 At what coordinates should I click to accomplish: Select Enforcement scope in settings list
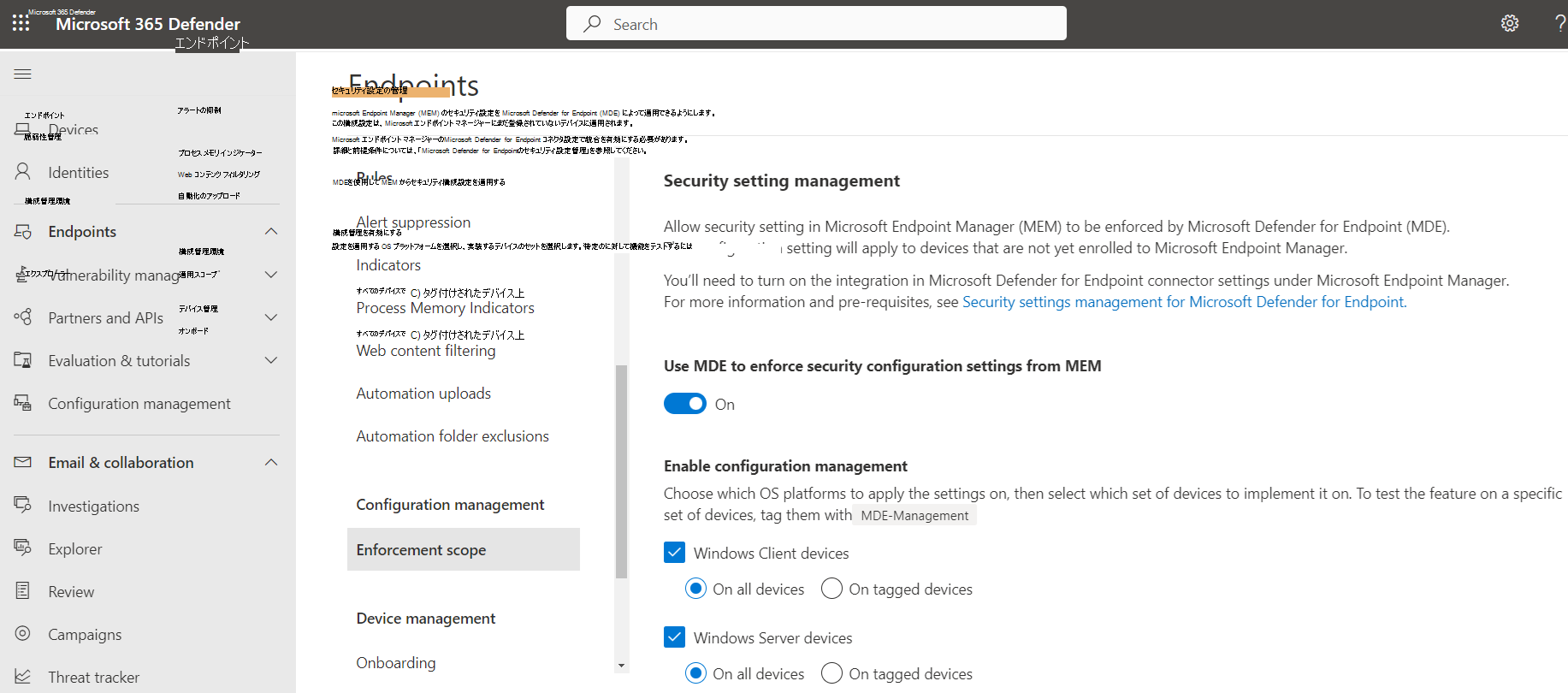(x=421, y=550)
